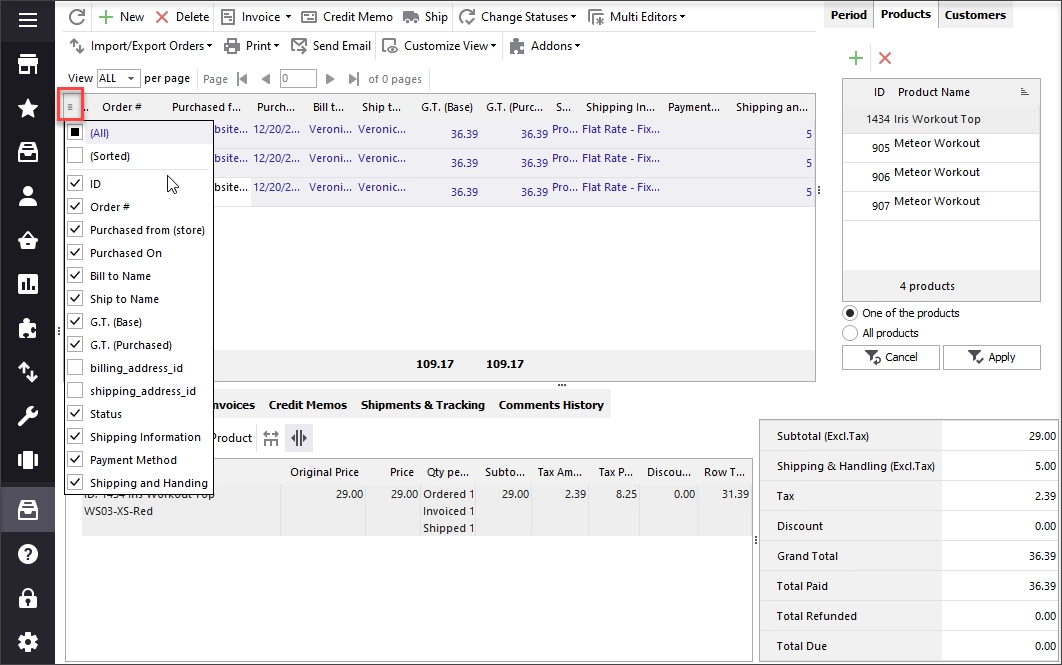Screen dimensions: 1062x665
Task: Open the Credit Memos tab
Action: coord(307,405)
